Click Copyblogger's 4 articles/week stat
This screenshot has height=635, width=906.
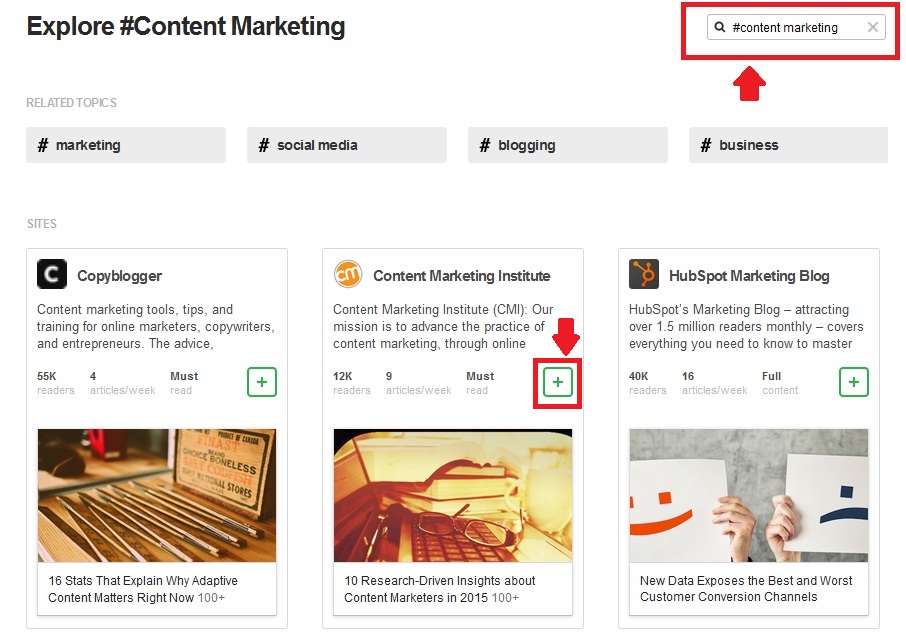(122, 383)
